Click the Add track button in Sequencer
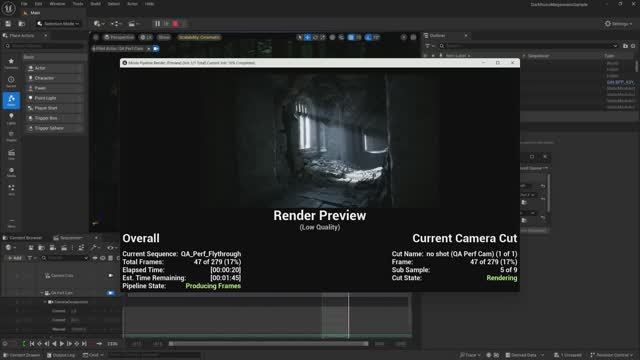This screenshot has height=360, width=640. pyautogui.click(x=14, y=258)
